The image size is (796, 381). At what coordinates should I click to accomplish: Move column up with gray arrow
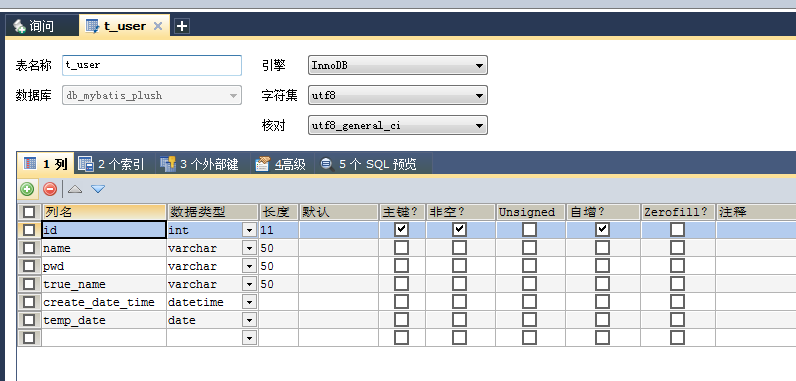[75, 189]
